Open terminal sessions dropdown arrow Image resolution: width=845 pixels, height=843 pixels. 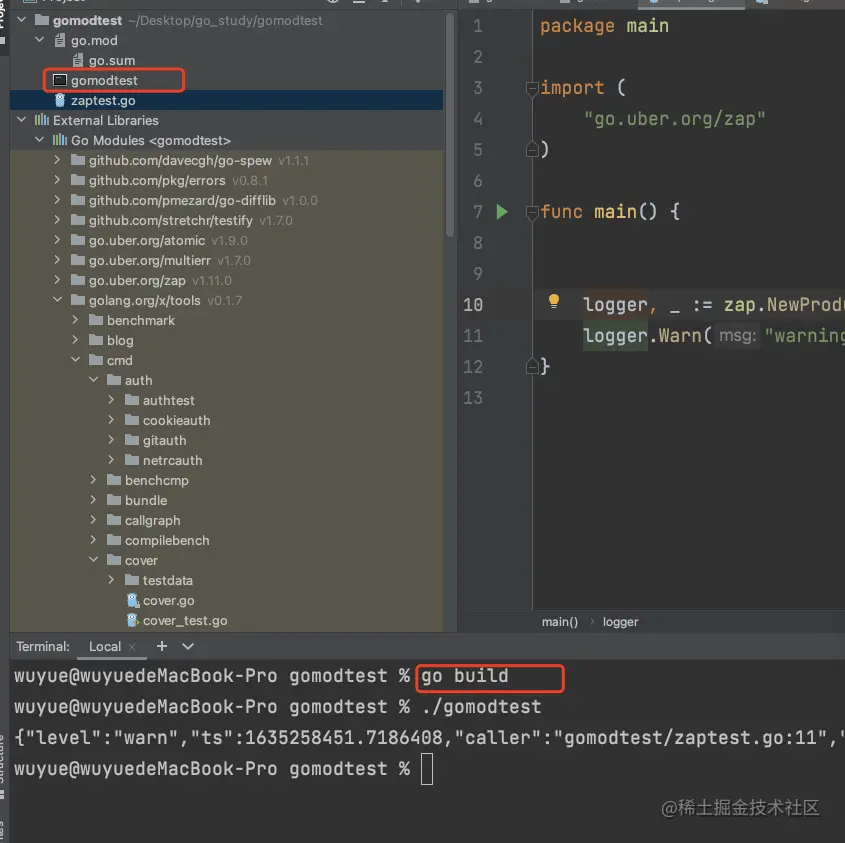click(x=188, y=646)
